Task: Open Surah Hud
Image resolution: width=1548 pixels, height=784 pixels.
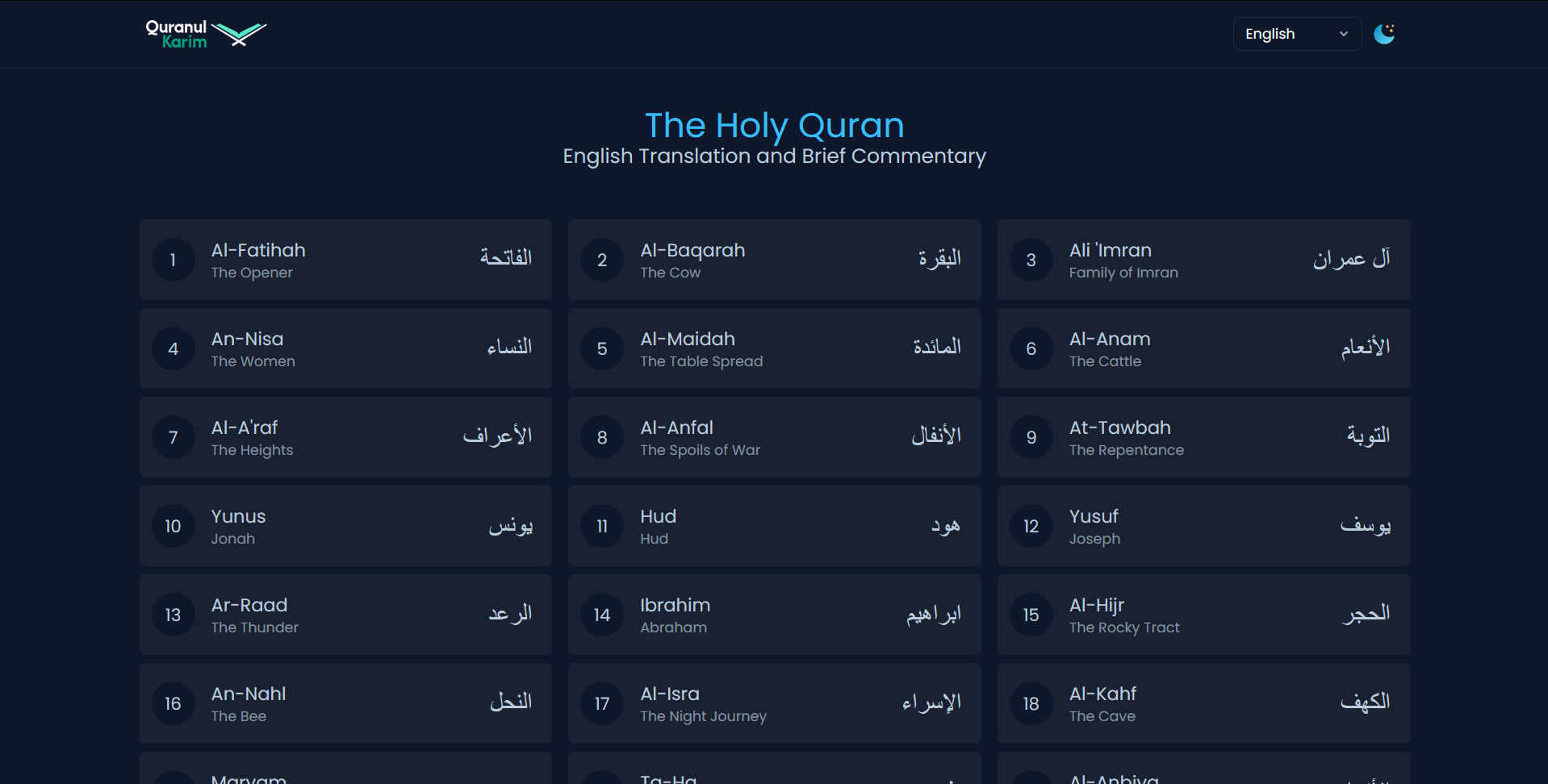Action: [x=774, y=526]
